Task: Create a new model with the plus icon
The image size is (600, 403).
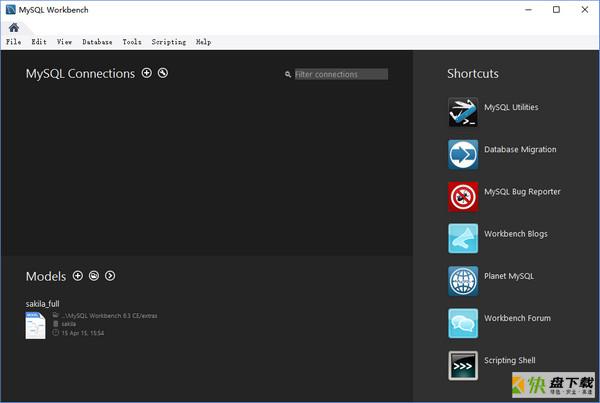Action: pyautogui.click(x=78, y=276)
